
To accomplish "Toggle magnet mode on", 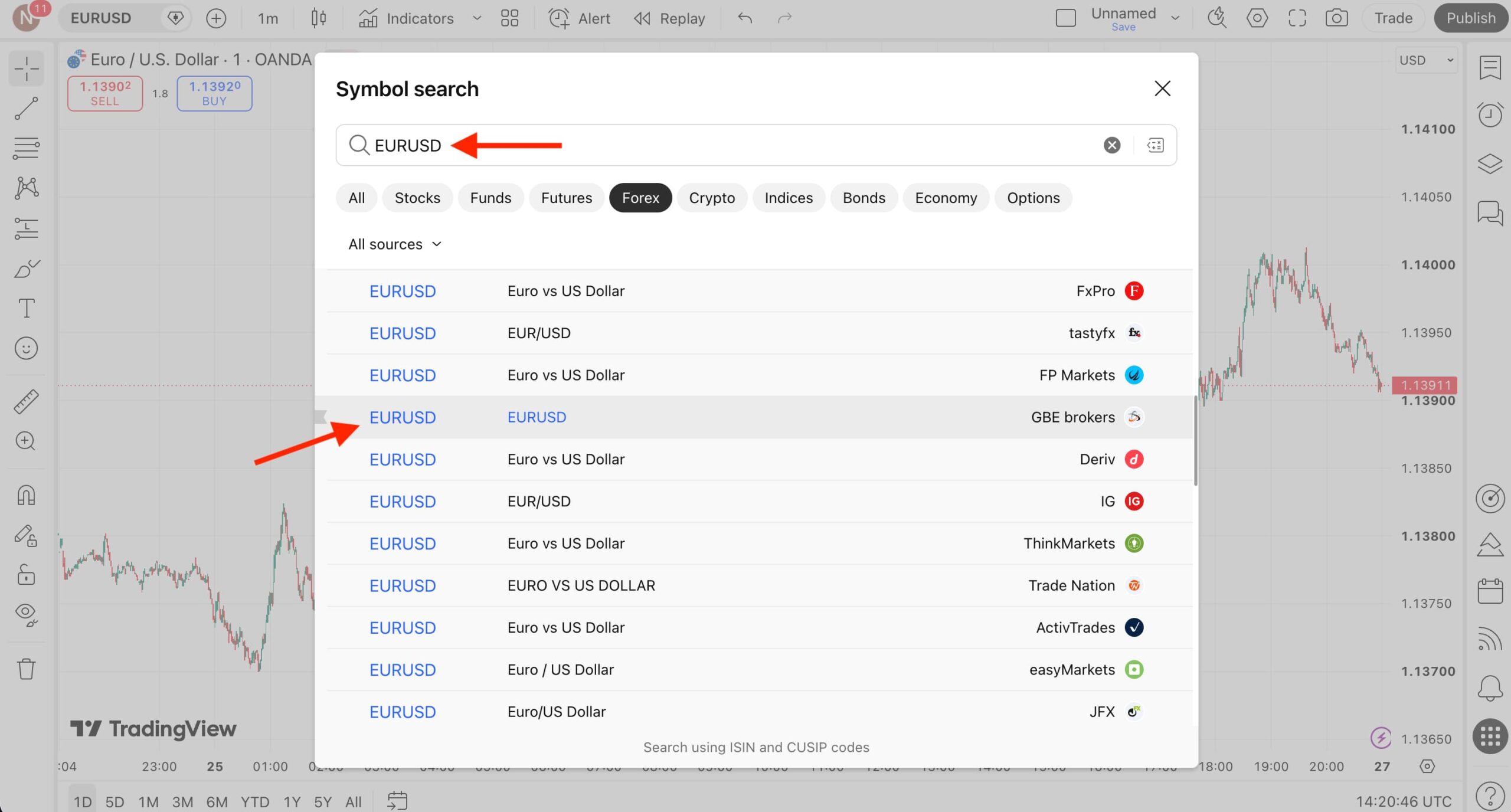I will (27, 495).
